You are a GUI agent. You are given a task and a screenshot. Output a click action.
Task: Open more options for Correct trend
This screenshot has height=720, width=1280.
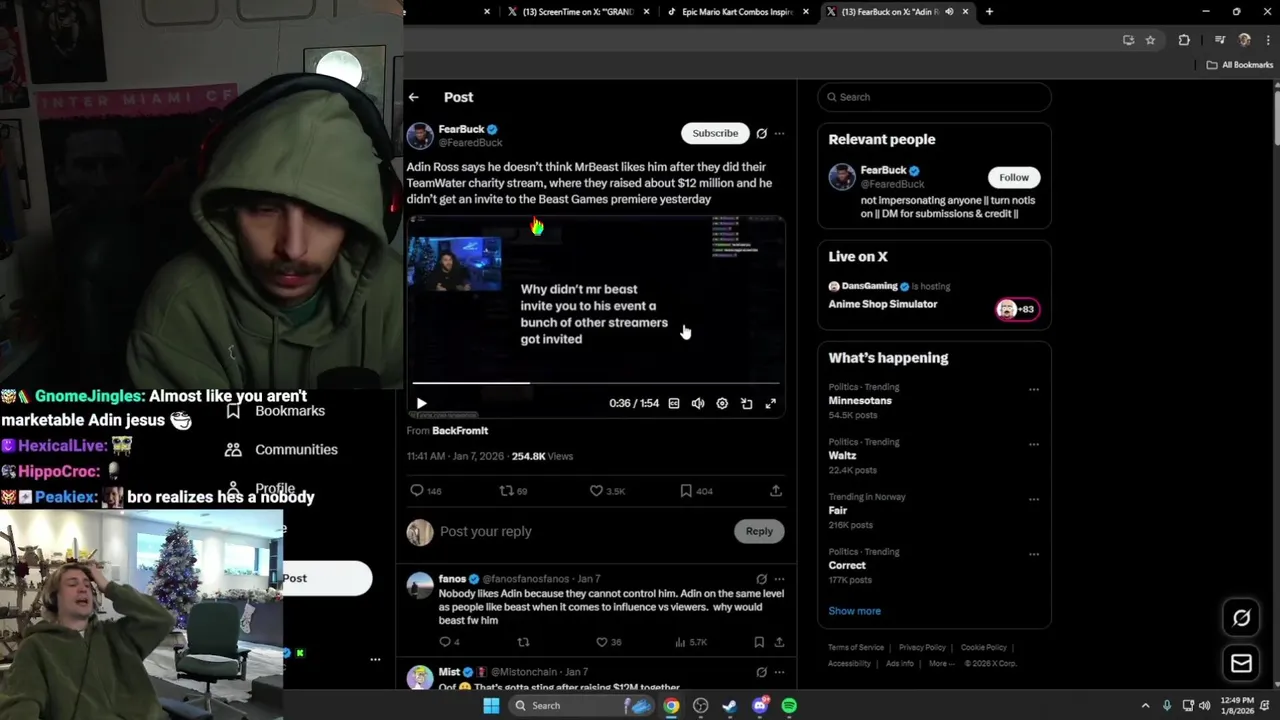coord(1034,554)
